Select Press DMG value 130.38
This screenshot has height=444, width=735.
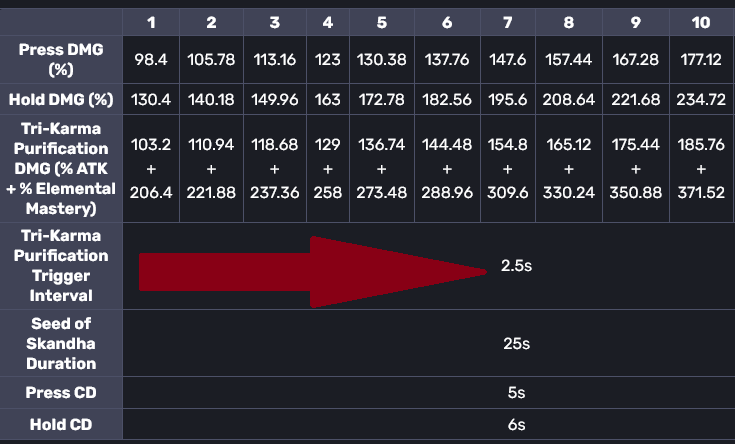382,60
